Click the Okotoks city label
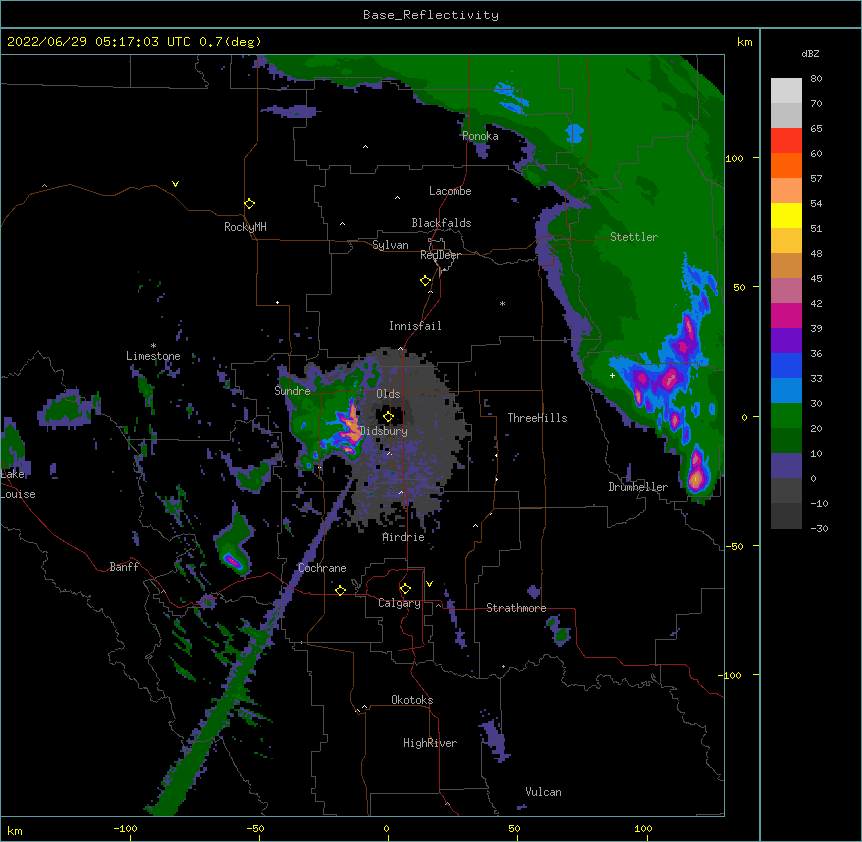This screenshot has width=862, height=842. 412,700
